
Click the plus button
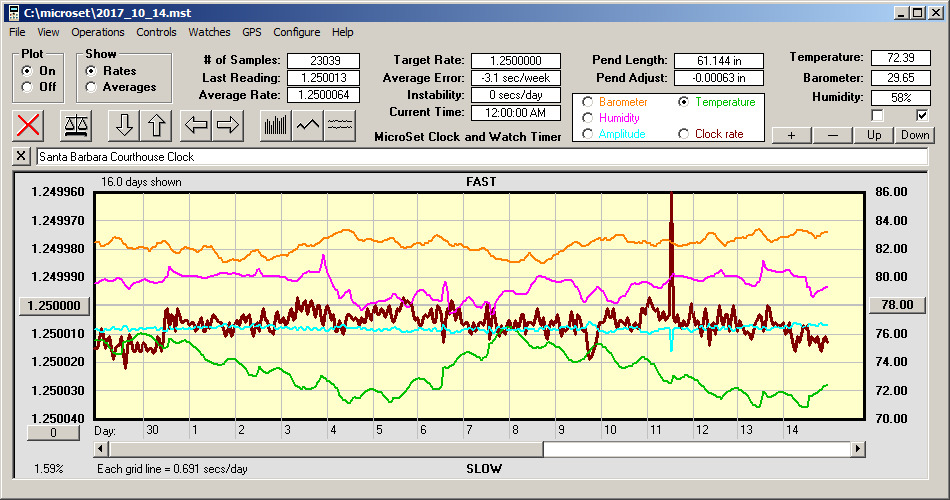coord(791,135)
